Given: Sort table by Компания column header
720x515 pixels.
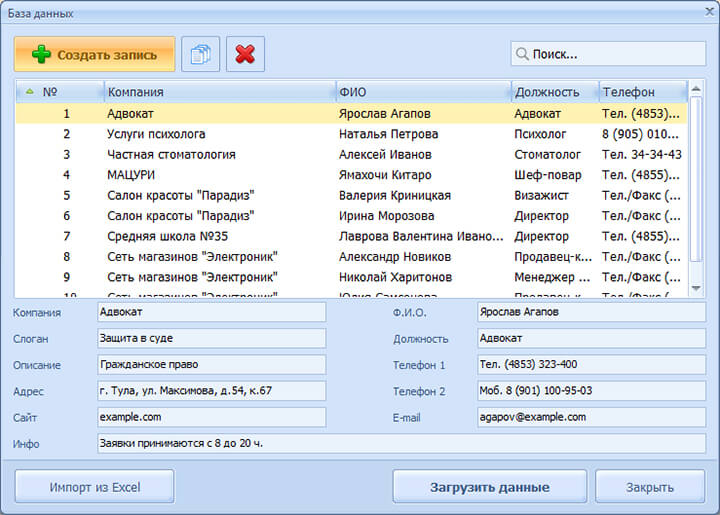Looking at the screenshot, I should (x=220, y=92).
